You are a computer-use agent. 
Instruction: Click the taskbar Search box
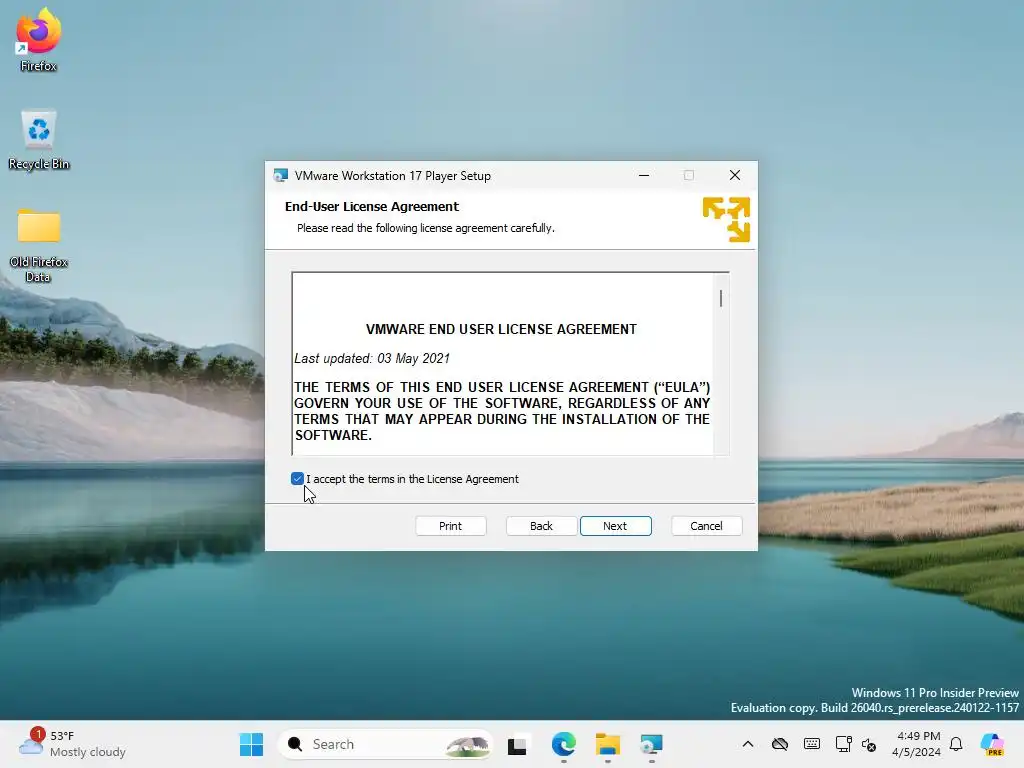385,744
